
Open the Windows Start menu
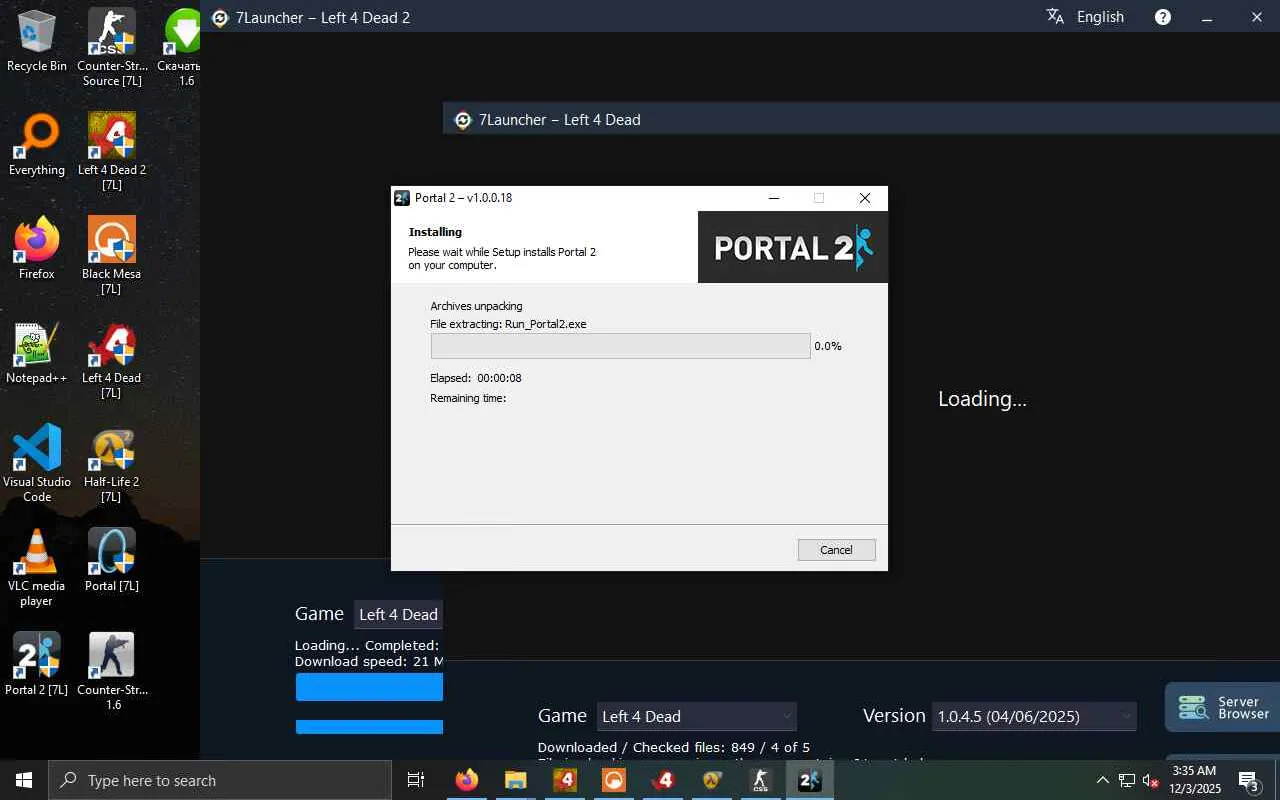24,780
